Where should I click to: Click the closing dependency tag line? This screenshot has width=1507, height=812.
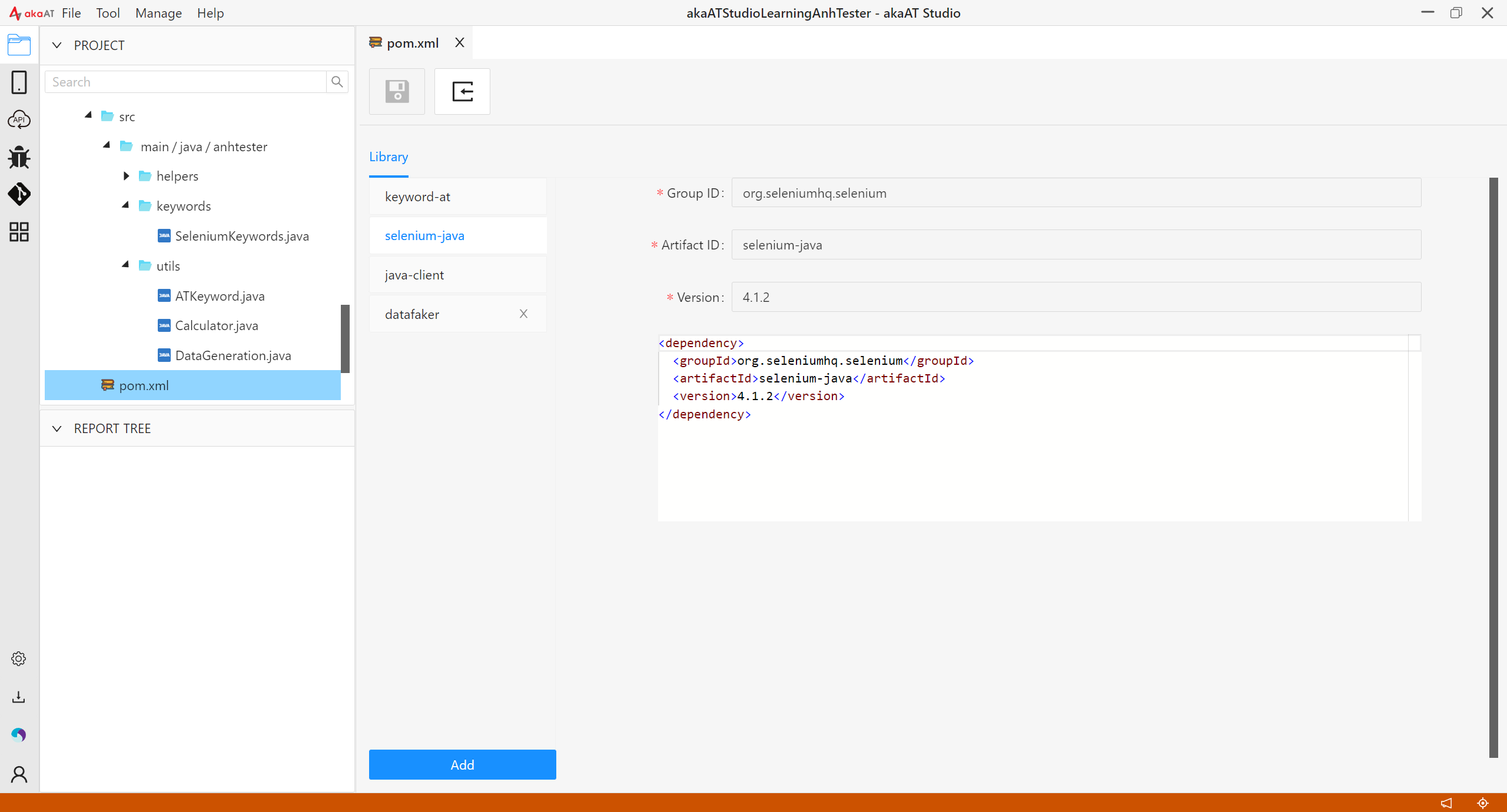coord(705,414)
